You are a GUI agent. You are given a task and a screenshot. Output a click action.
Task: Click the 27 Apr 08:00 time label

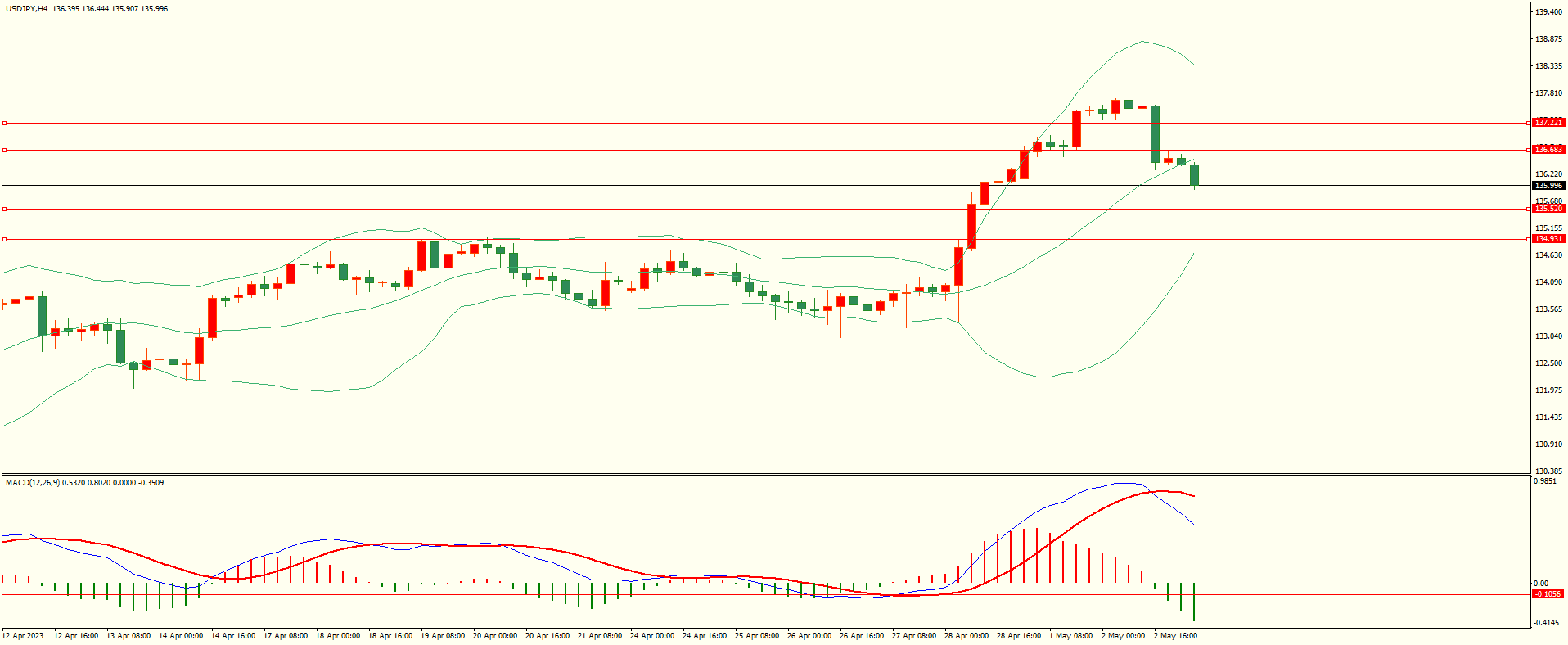pos(914,636)
